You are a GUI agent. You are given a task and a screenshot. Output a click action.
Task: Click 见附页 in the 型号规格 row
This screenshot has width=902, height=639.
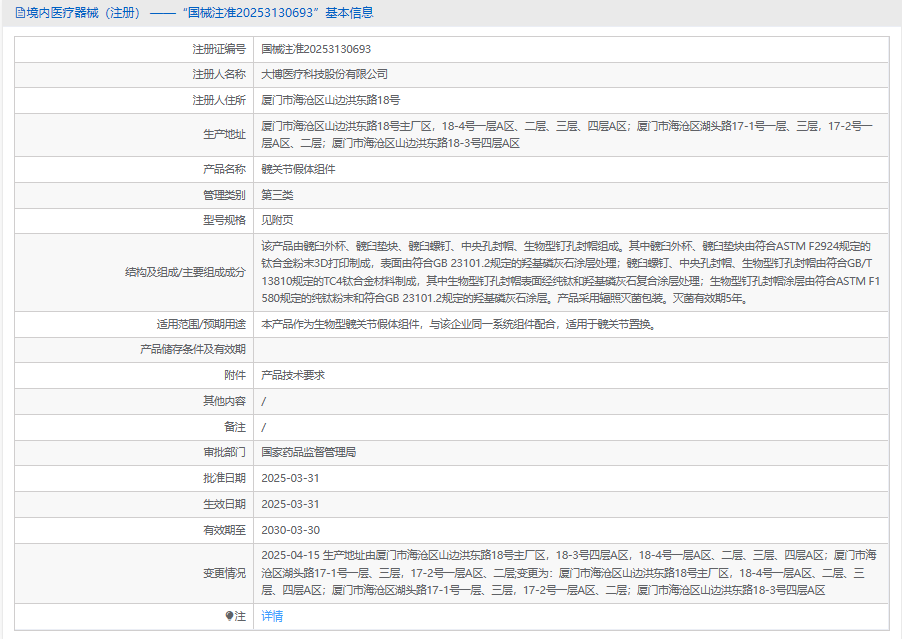(x=277, y=220)
